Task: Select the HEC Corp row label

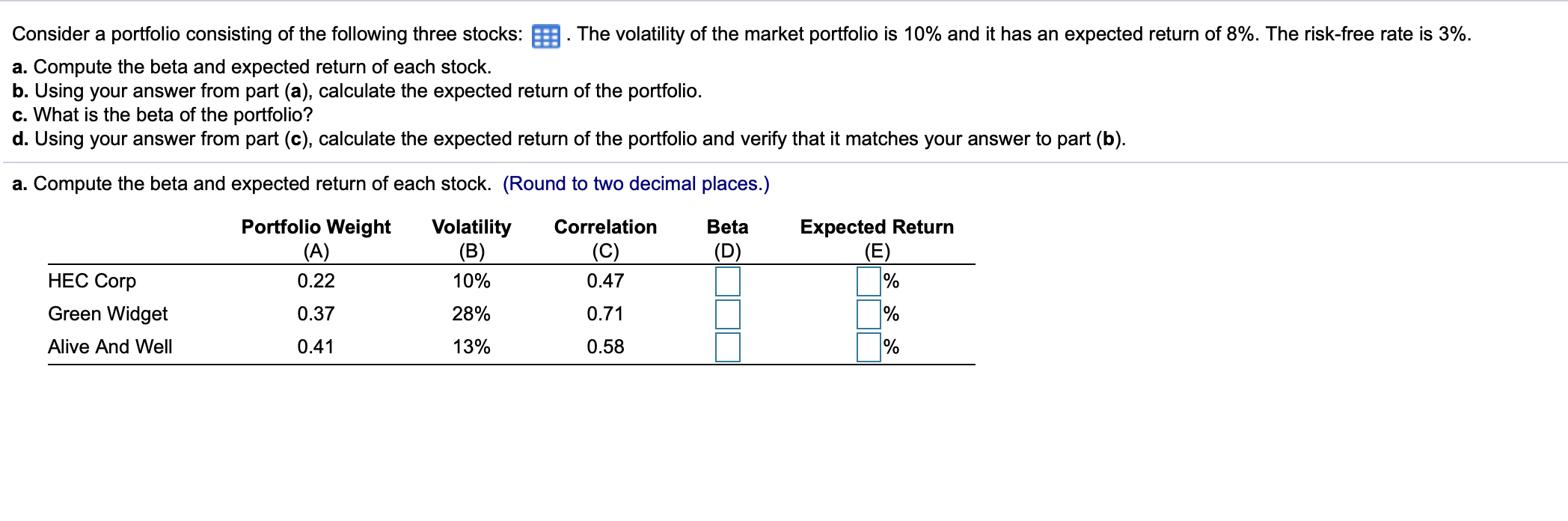Action: [92, 282]
